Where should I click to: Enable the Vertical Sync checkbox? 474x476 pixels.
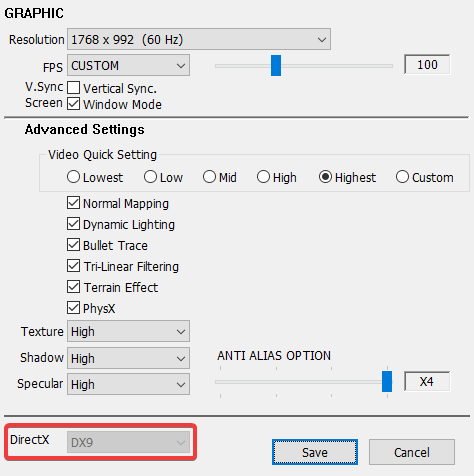tap(73, 88)
